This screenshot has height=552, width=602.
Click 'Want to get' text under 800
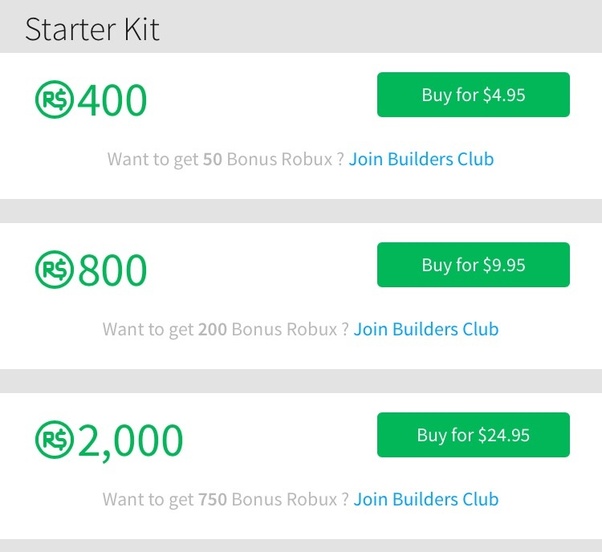pos(148,330)
